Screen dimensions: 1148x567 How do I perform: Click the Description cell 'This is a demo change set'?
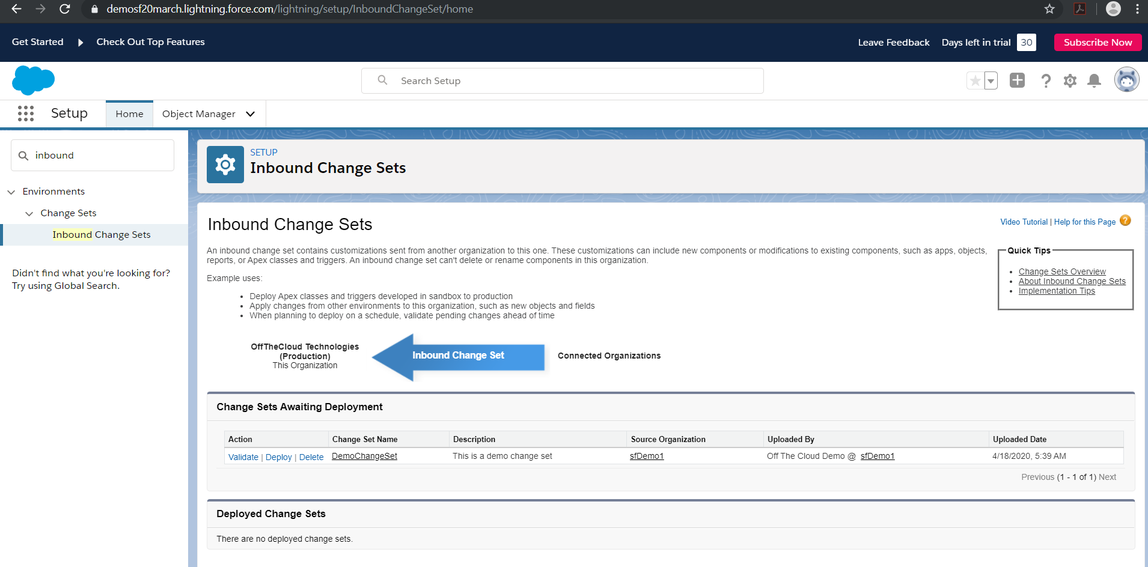[x=502, y=456]
